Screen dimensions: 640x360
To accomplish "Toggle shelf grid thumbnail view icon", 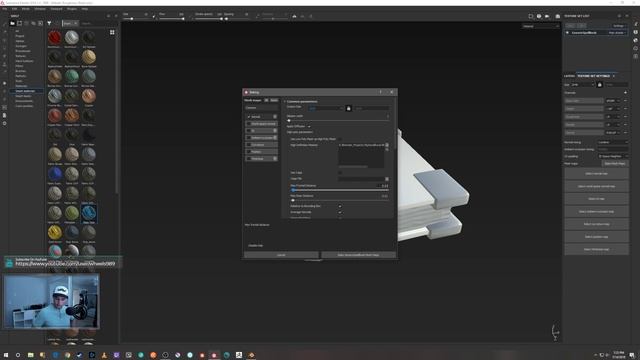I will (x=112, y=32).
